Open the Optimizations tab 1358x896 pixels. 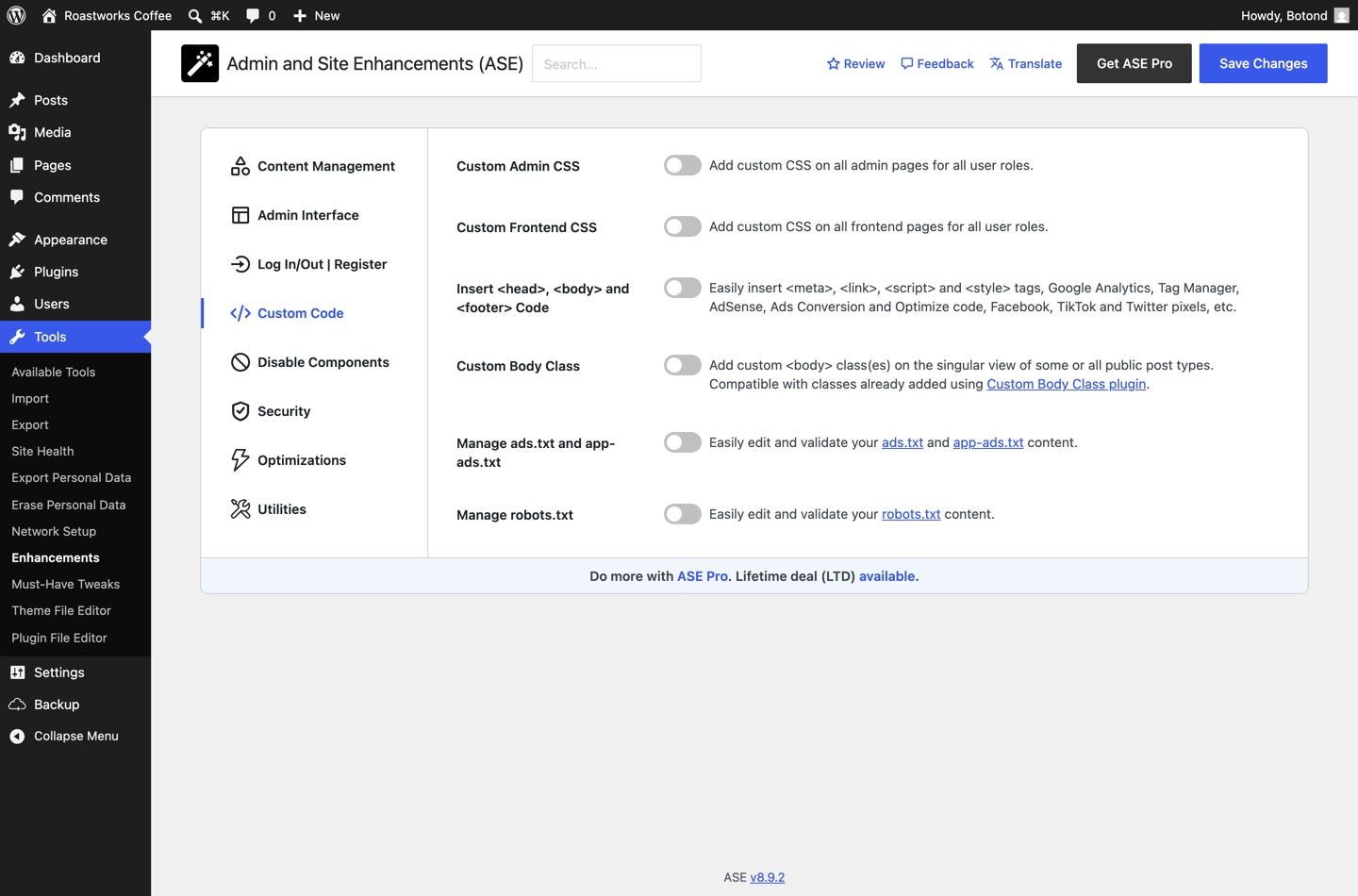pyautogui.click(x=314, y=460)
